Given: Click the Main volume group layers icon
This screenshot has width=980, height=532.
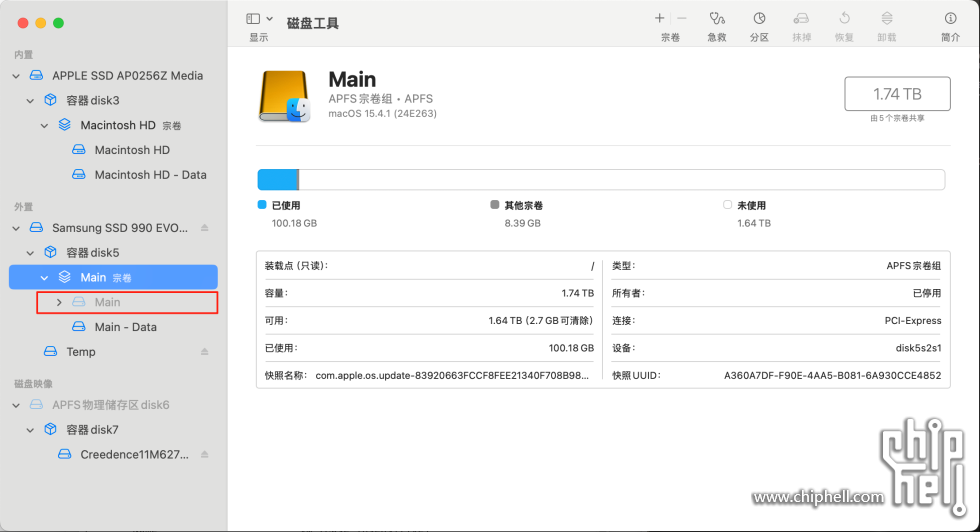Looking at the screenshot, I should point(64,277).
